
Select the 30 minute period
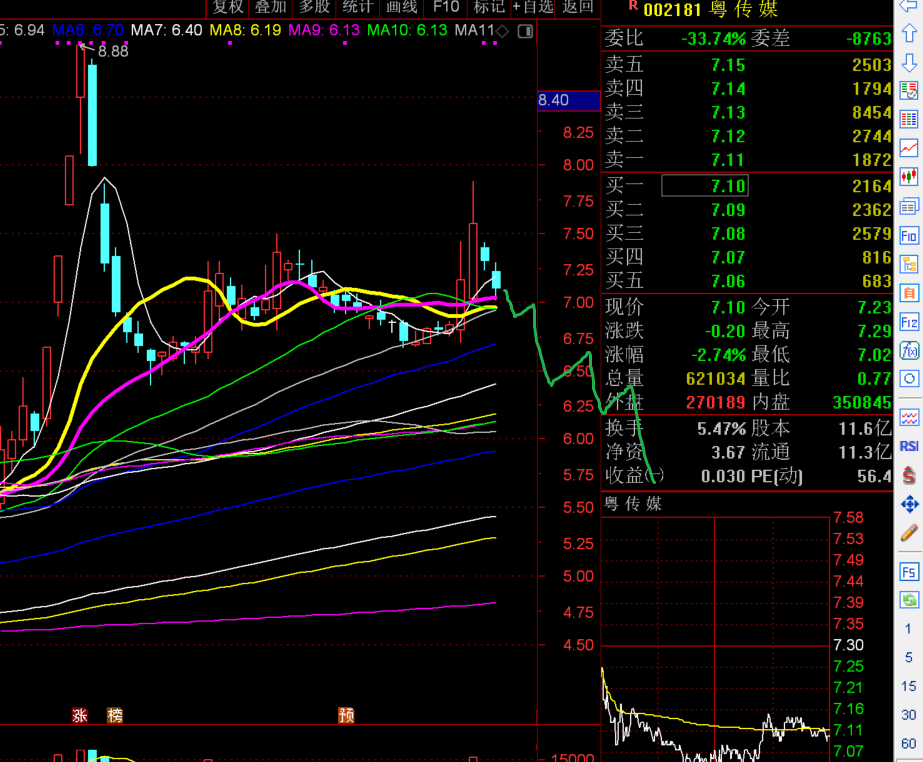[x=908, y=715]
